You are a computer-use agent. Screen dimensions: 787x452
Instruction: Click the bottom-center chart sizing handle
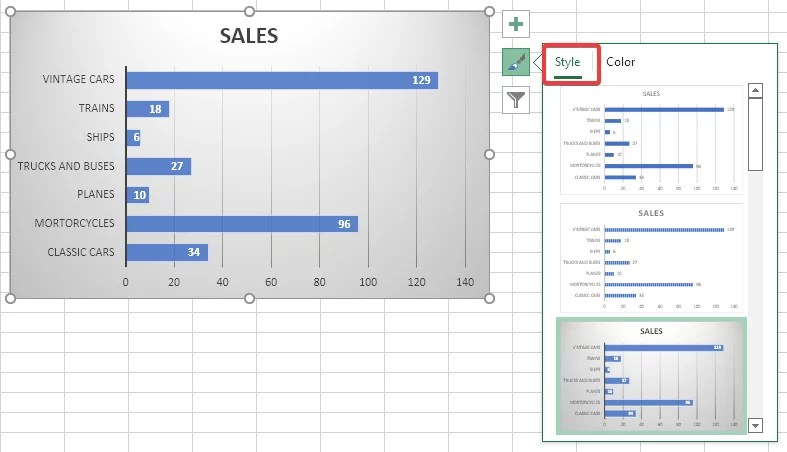coord(249,298)
